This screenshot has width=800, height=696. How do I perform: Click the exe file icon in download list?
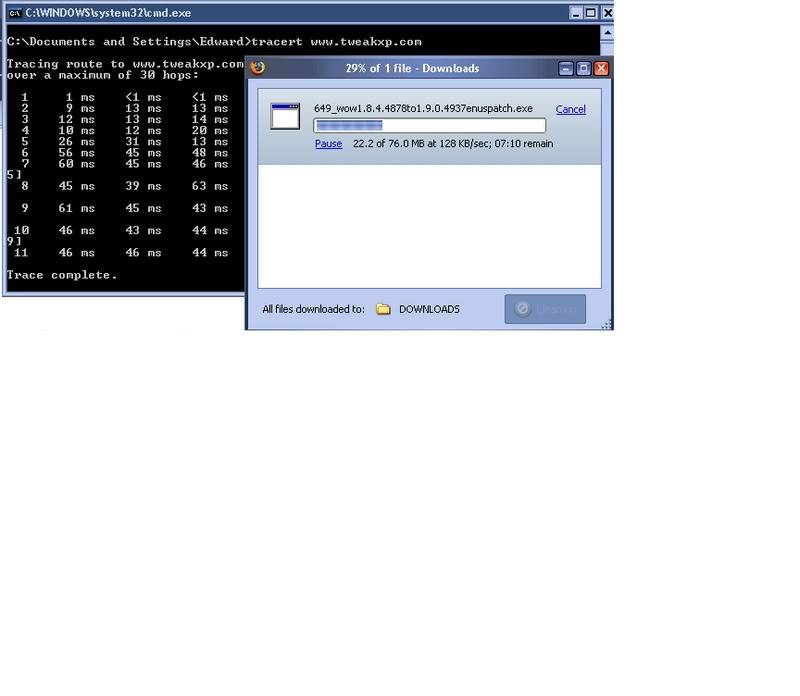point(285,115)
